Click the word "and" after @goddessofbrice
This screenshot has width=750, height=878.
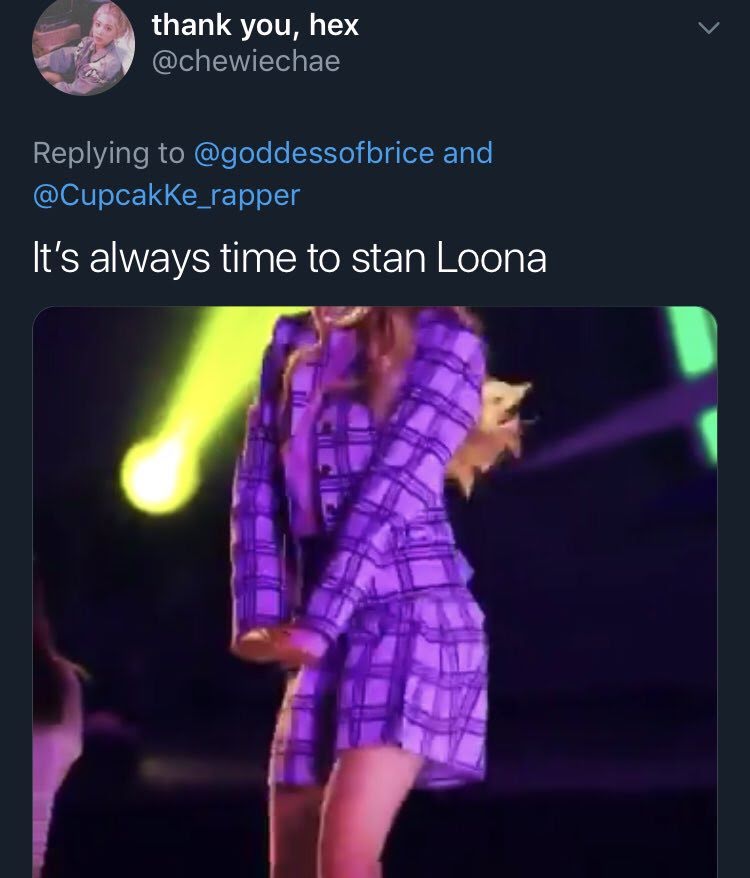point(468,153)
